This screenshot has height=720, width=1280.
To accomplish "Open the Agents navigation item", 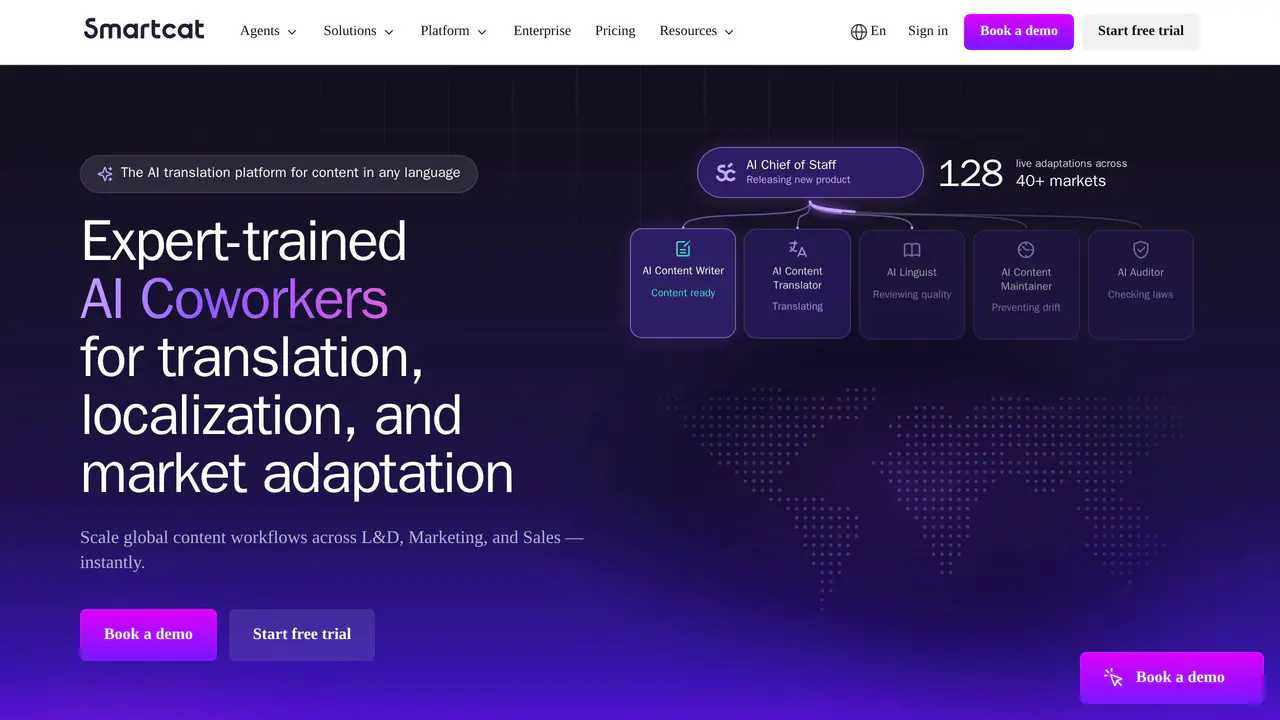I will tap(269, 31).
